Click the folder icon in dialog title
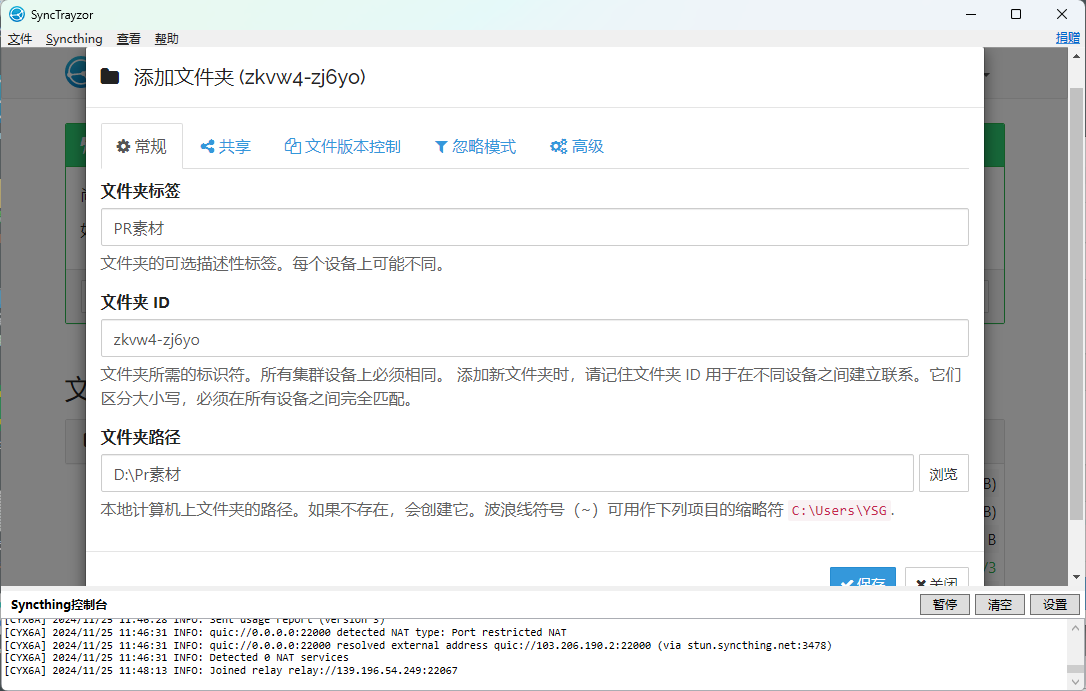This screenshot has width=1086, height=691. click(x=110, y=76)
